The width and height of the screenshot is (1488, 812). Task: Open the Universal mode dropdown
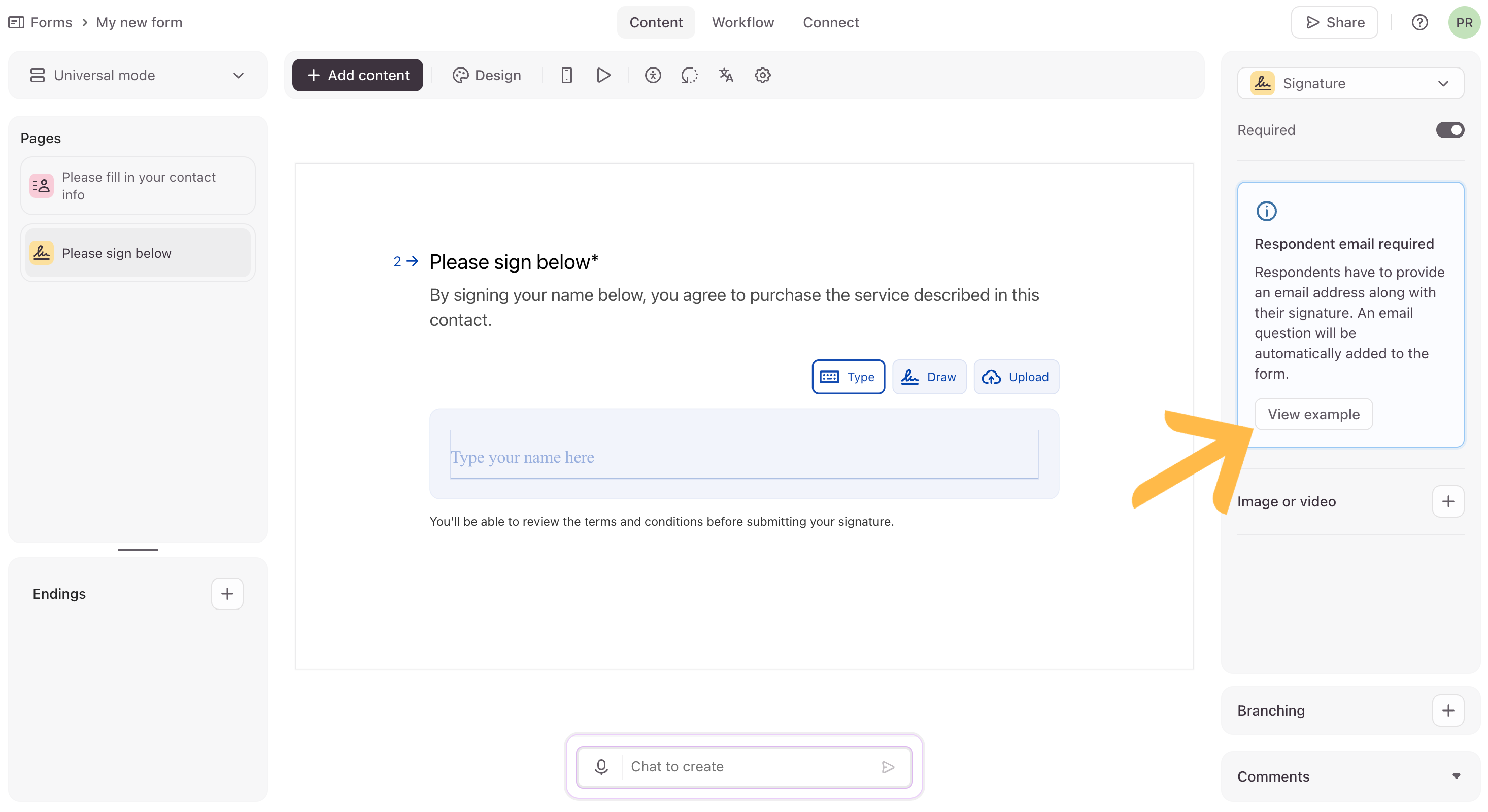[x=138, y=75]
